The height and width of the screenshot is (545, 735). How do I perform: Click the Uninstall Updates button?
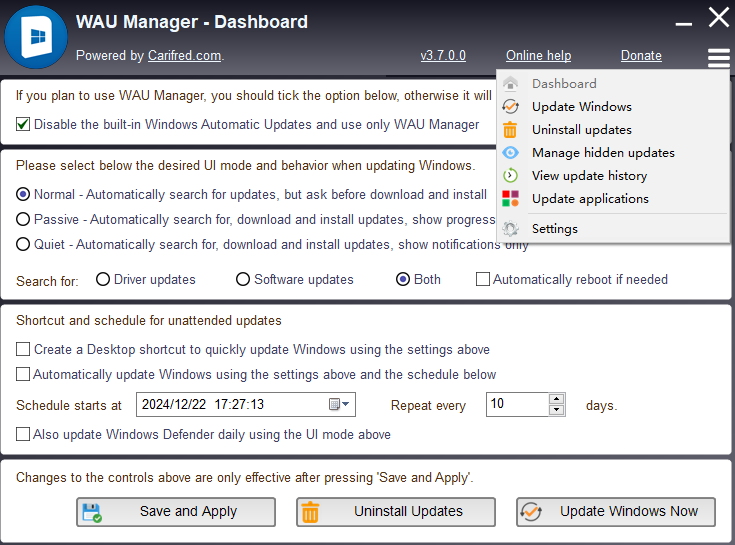[x=396, y=512]
